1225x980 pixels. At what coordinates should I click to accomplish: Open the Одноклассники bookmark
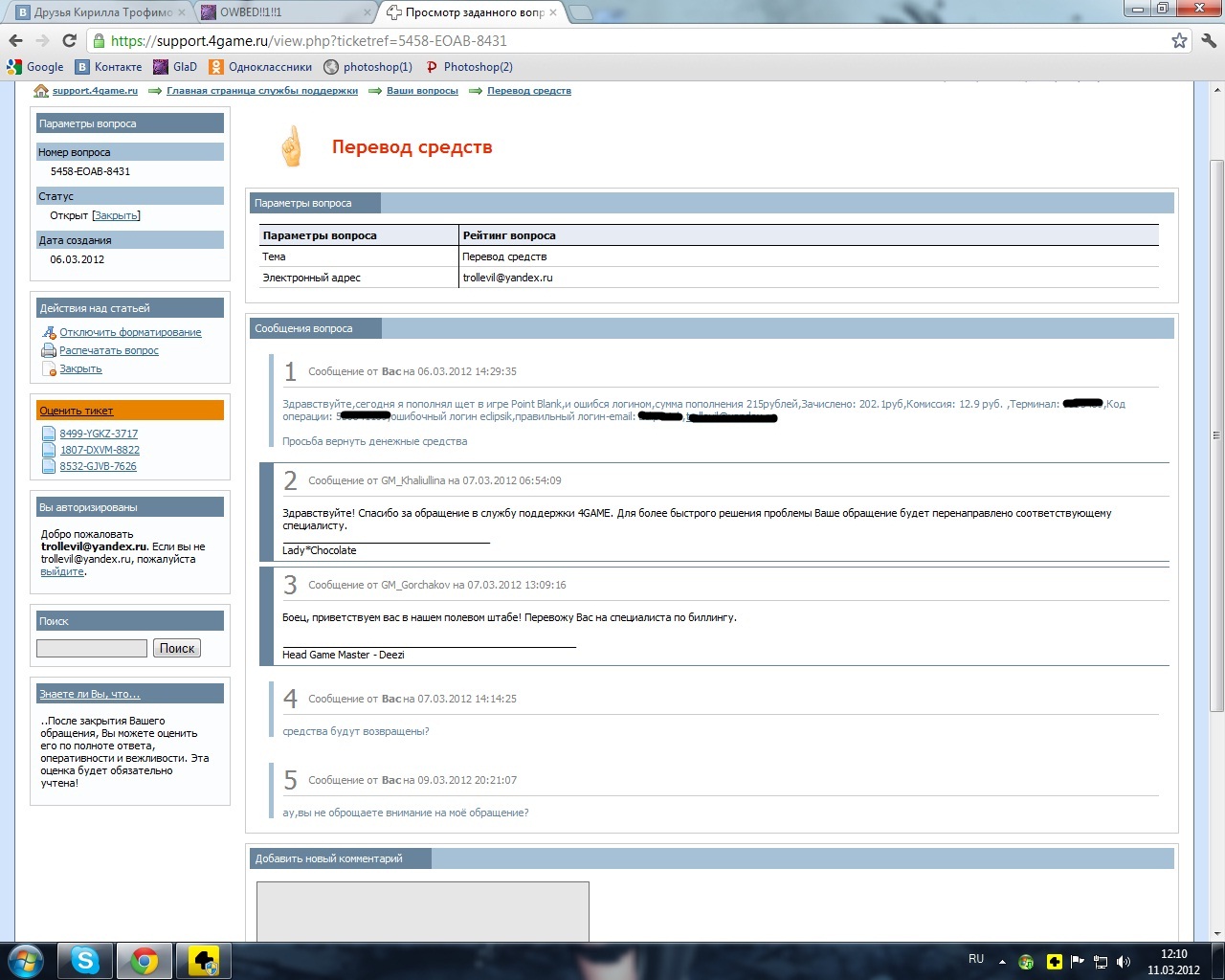point(260,67)
